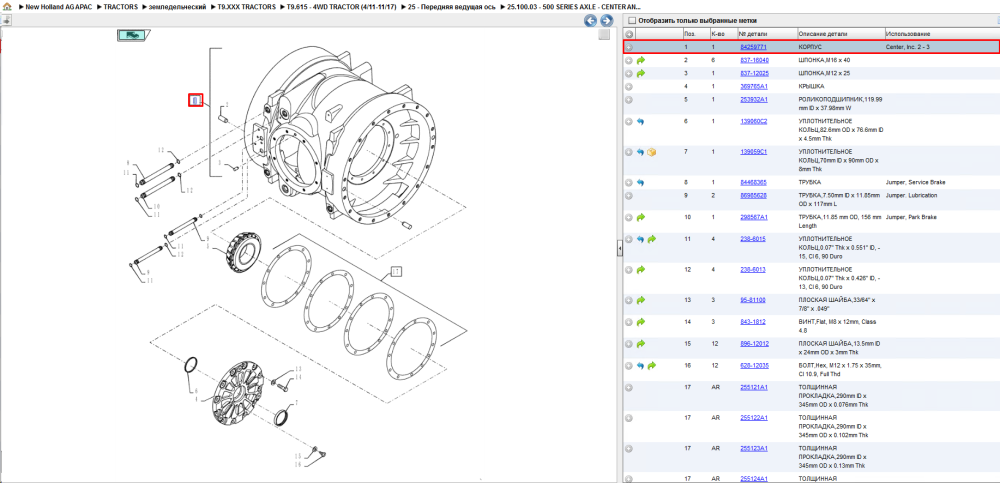Click the 'Использование' column header
This screenshot has width=1000, height=483.
pos(908,34)
